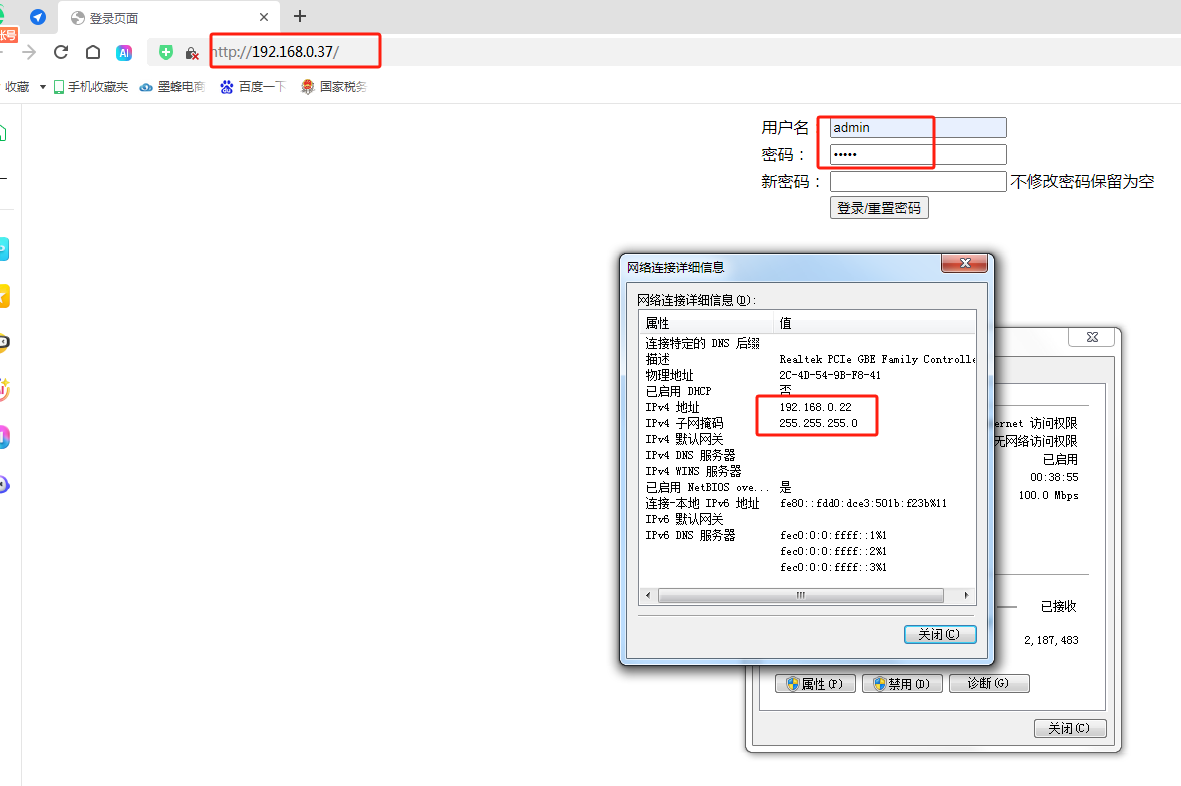Click the 不修改密码保留为空 hint text

coord(1082,181)
